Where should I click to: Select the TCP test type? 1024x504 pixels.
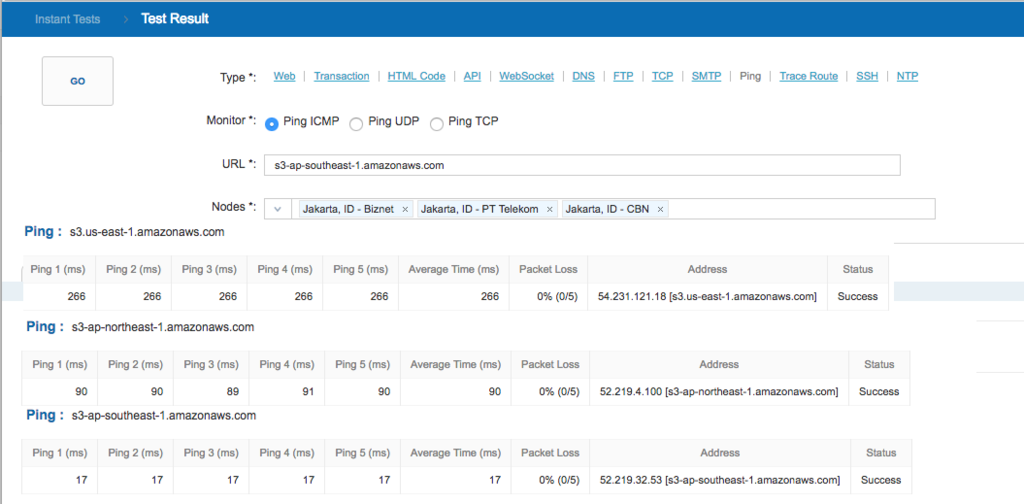(x=662, y=76)
